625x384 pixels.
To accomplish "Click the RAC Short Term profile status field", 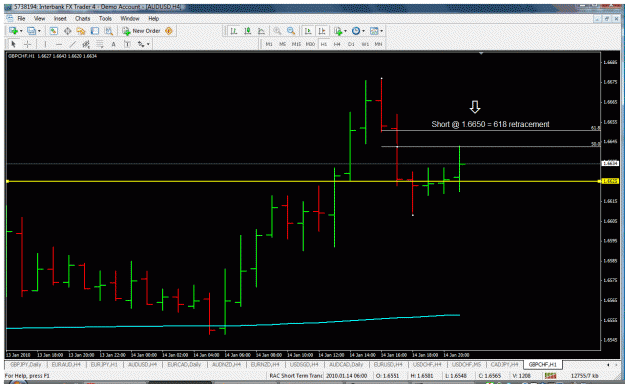I will click(296, 376).
